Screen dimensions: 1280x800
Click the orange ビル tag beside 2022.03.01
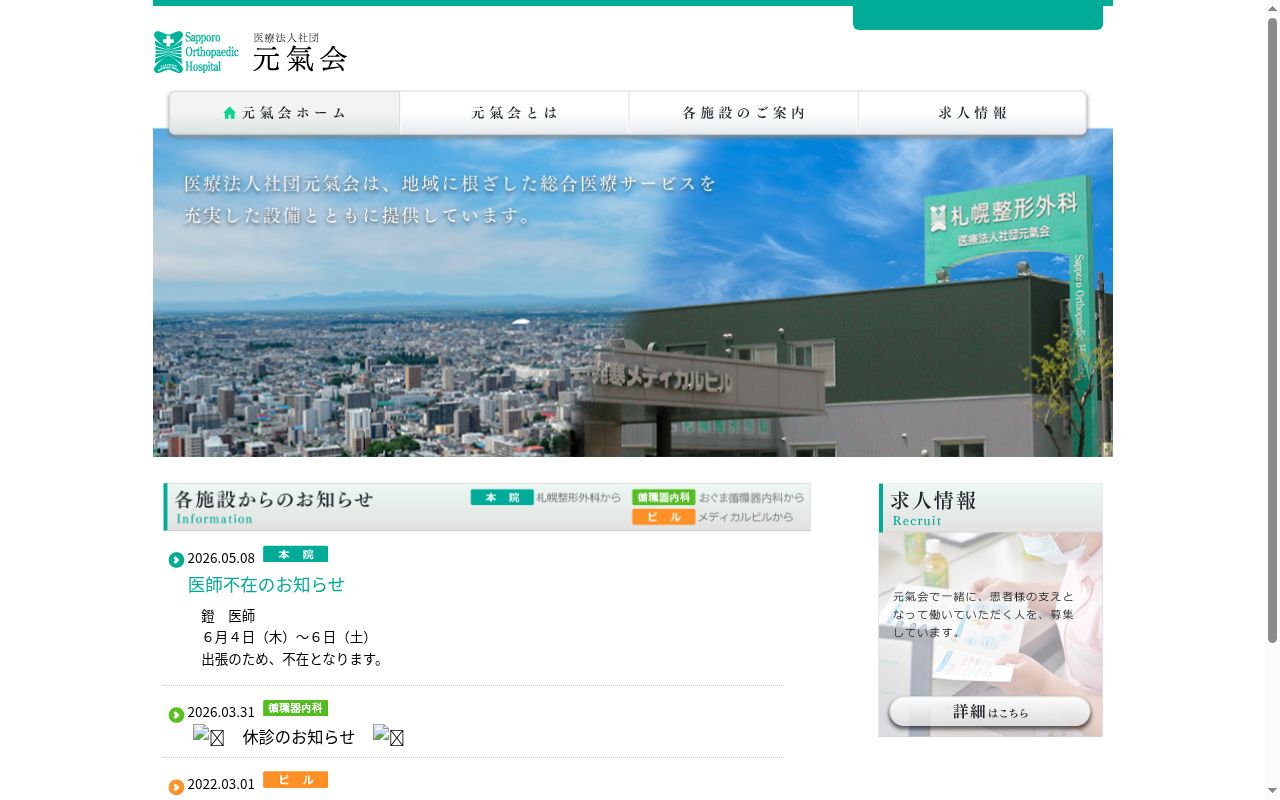[x=295, y=780]
